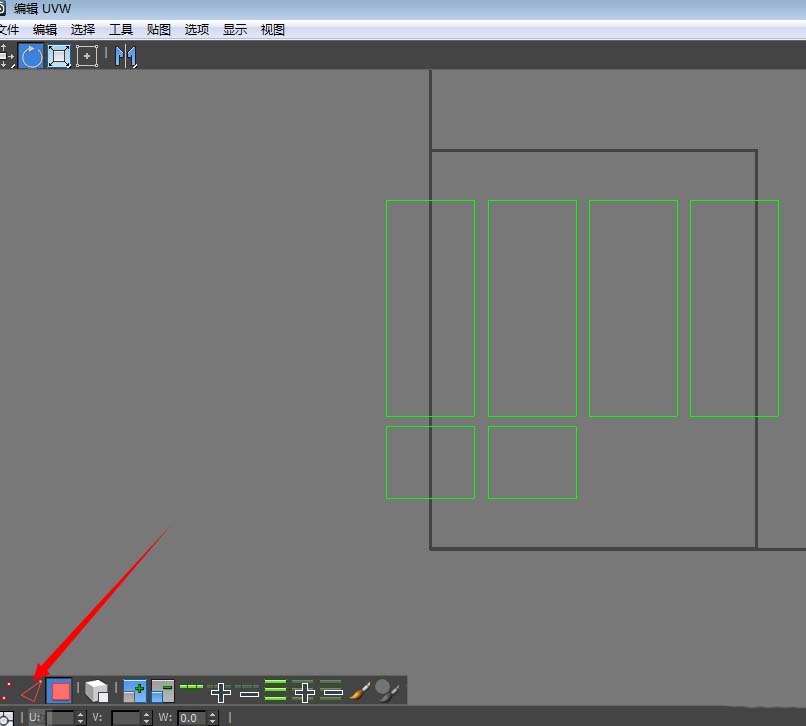
Task: Switch to Vertex sub-object mode
Action: pos(6,691)
